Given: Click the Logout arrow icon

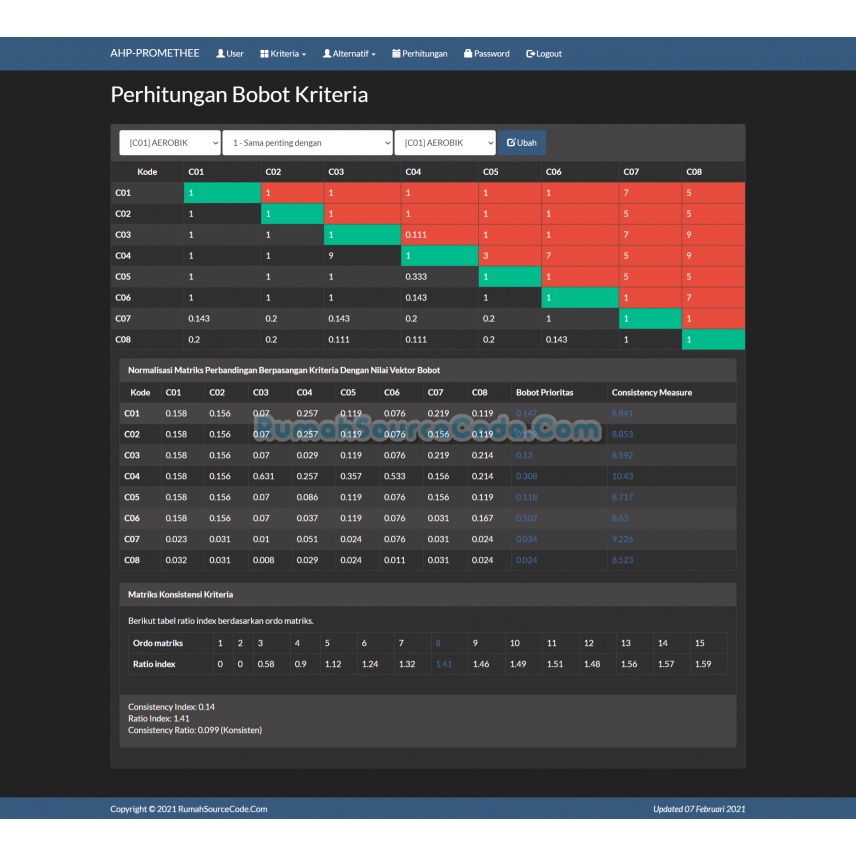Looking at the screenshot, I should [x=531, y=54].
